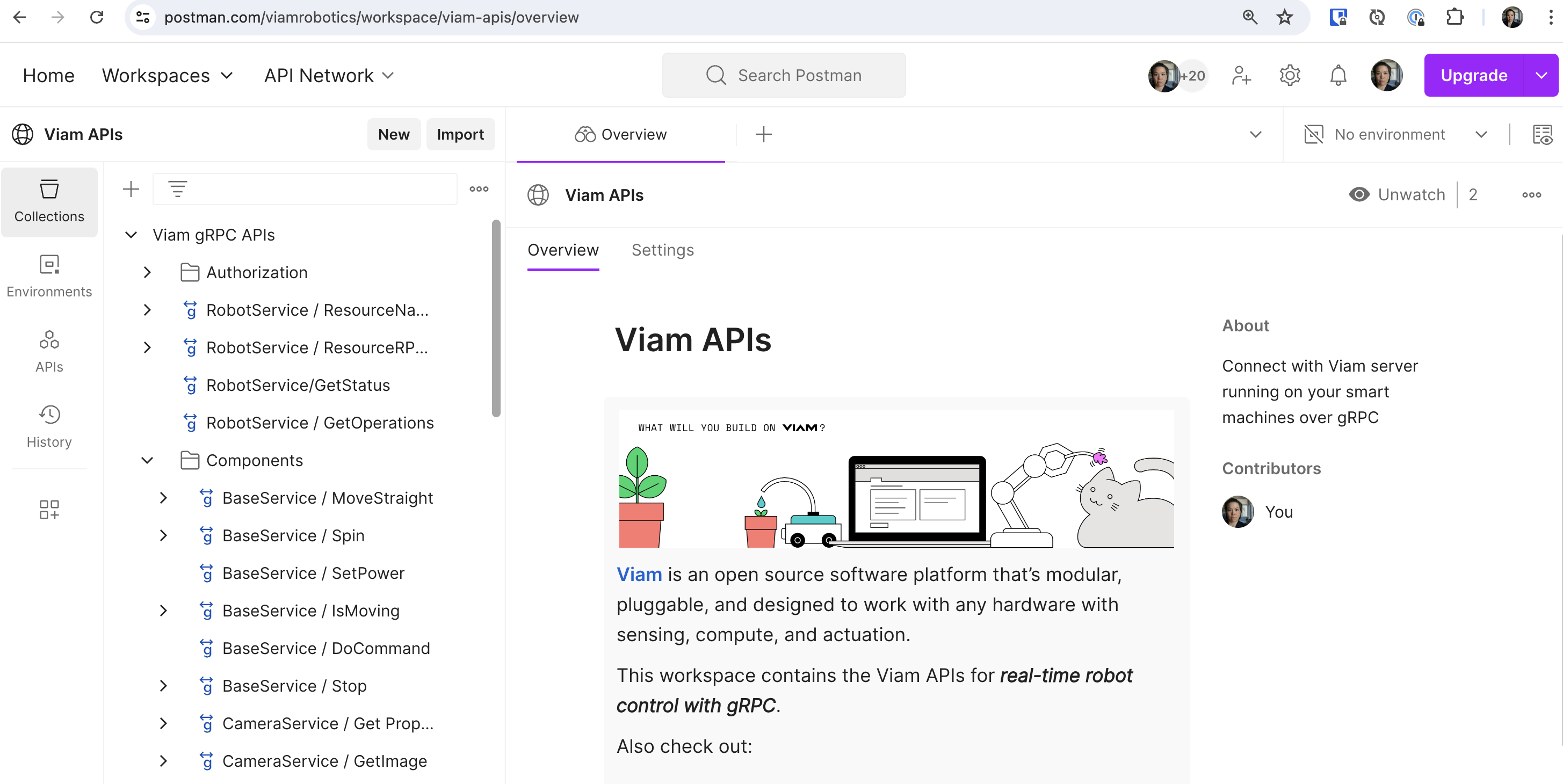Expand CameraService / GetImage request
Viewport: 1563px width, 784px height.
click(x=163, y=761)
